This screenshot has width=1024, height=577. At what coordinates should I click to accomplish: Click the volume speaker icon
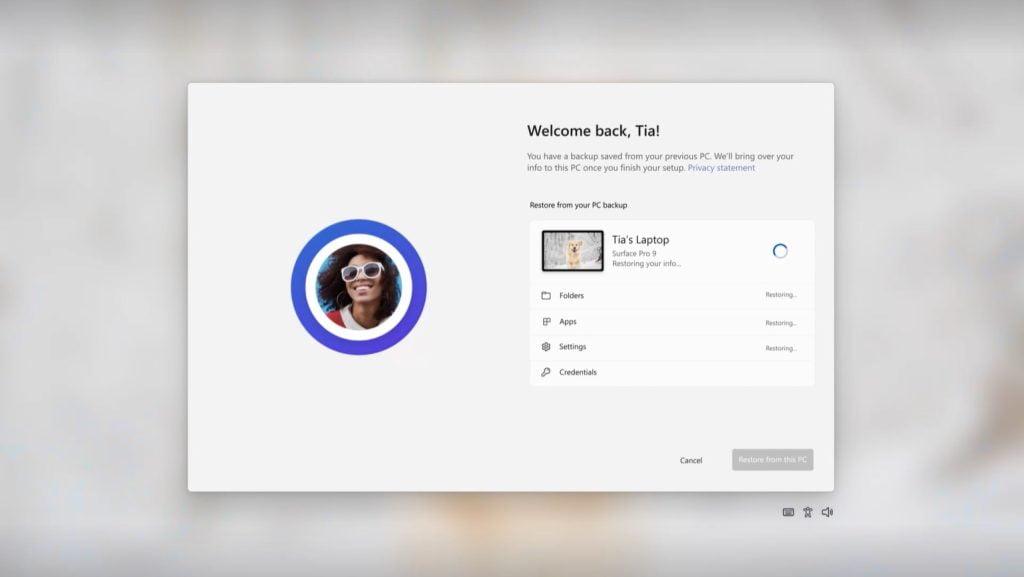pyautogui.click(x=827, y=511)
